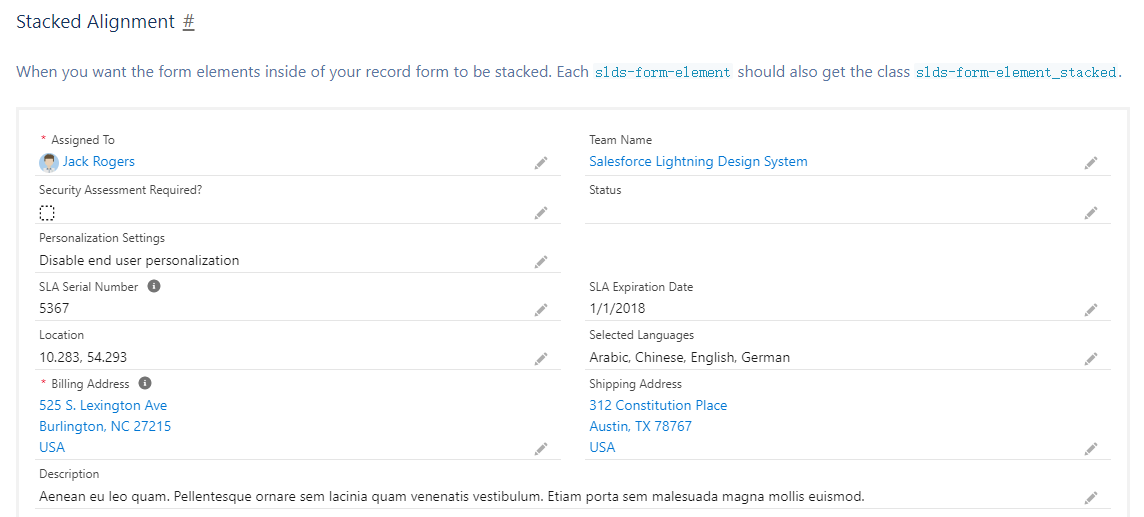Click the edit pencil for Assigned To

541,162
